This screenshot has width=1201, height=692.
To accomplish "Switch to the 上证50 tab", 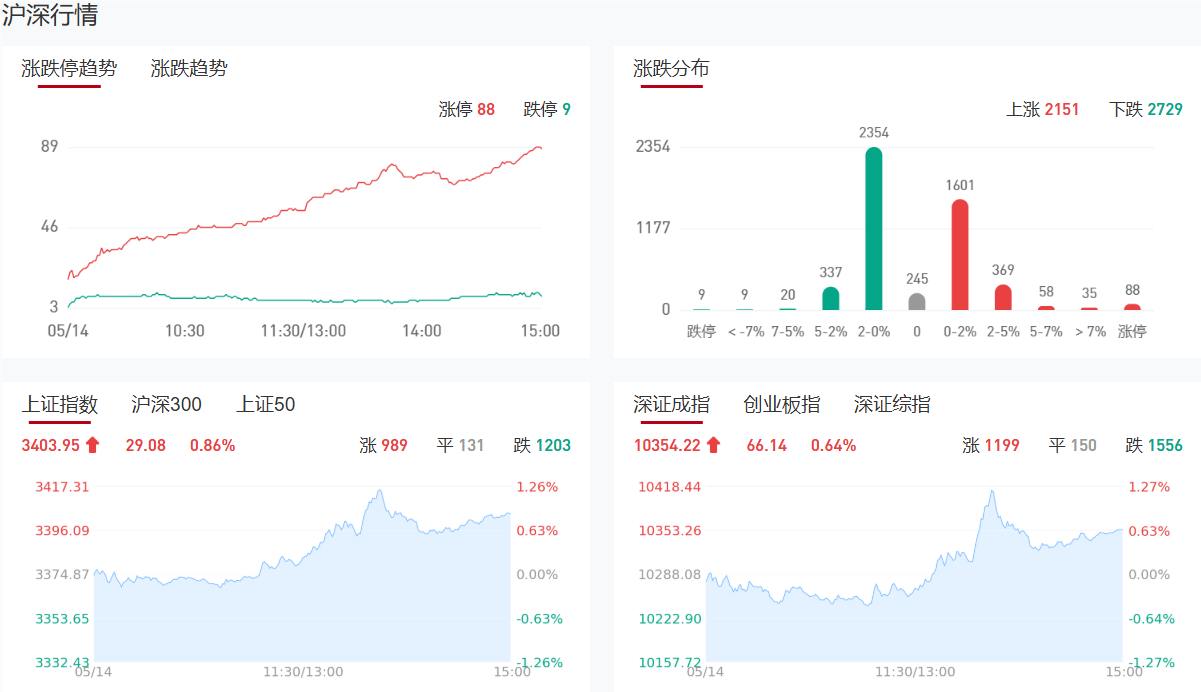I will click(x=265, y=405).
